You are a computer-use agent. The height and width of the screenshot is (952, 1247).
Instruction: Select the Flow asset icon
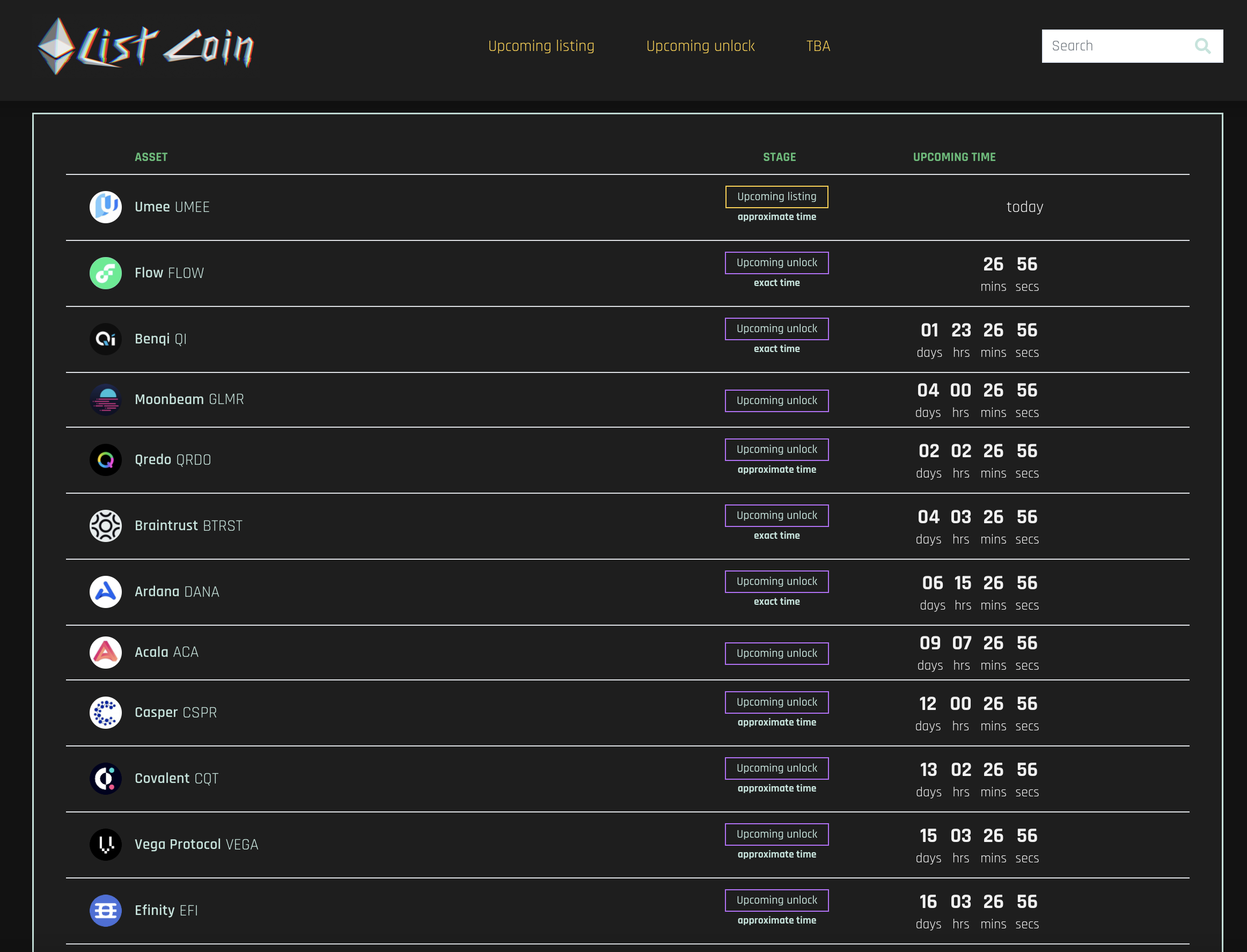[105, 273]
